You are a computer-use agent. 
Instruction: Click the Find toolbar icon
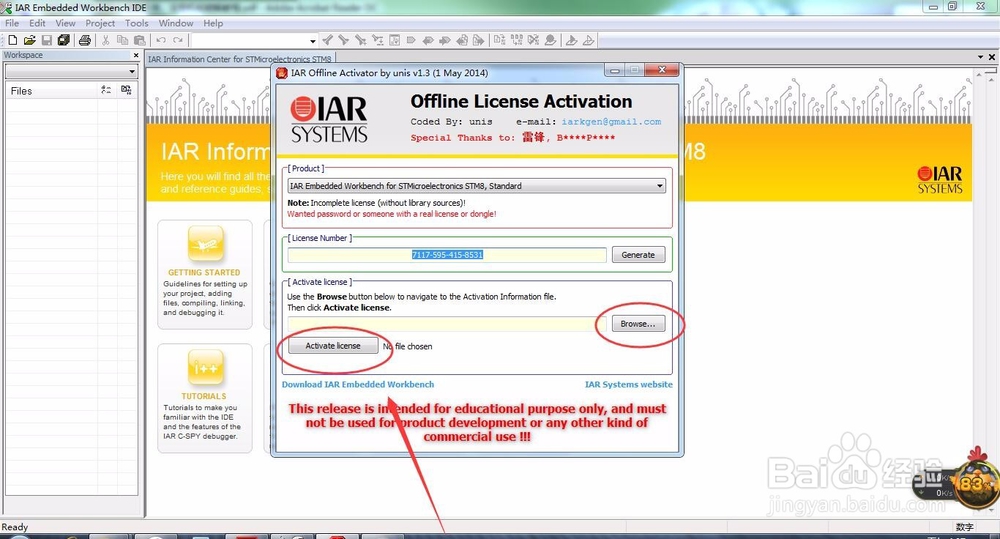pyautogui.click(x=360, y=40)
